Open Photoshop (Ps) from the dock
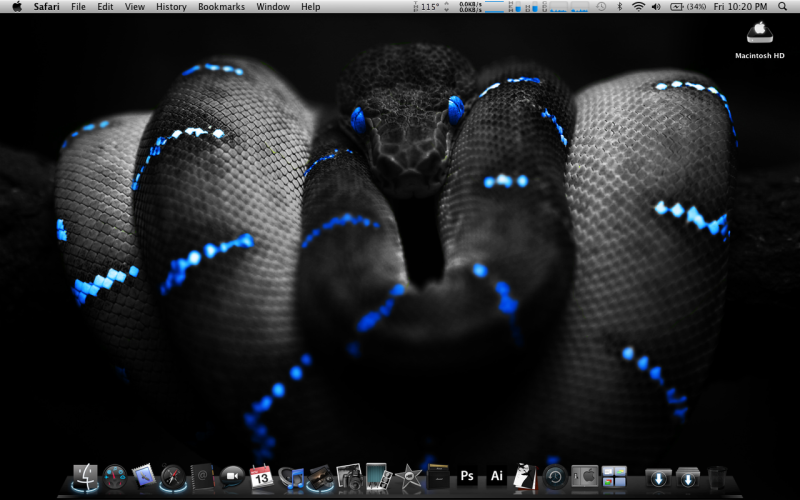The width and height of the screenshot is (800, 500). click(x=467, y=477)
